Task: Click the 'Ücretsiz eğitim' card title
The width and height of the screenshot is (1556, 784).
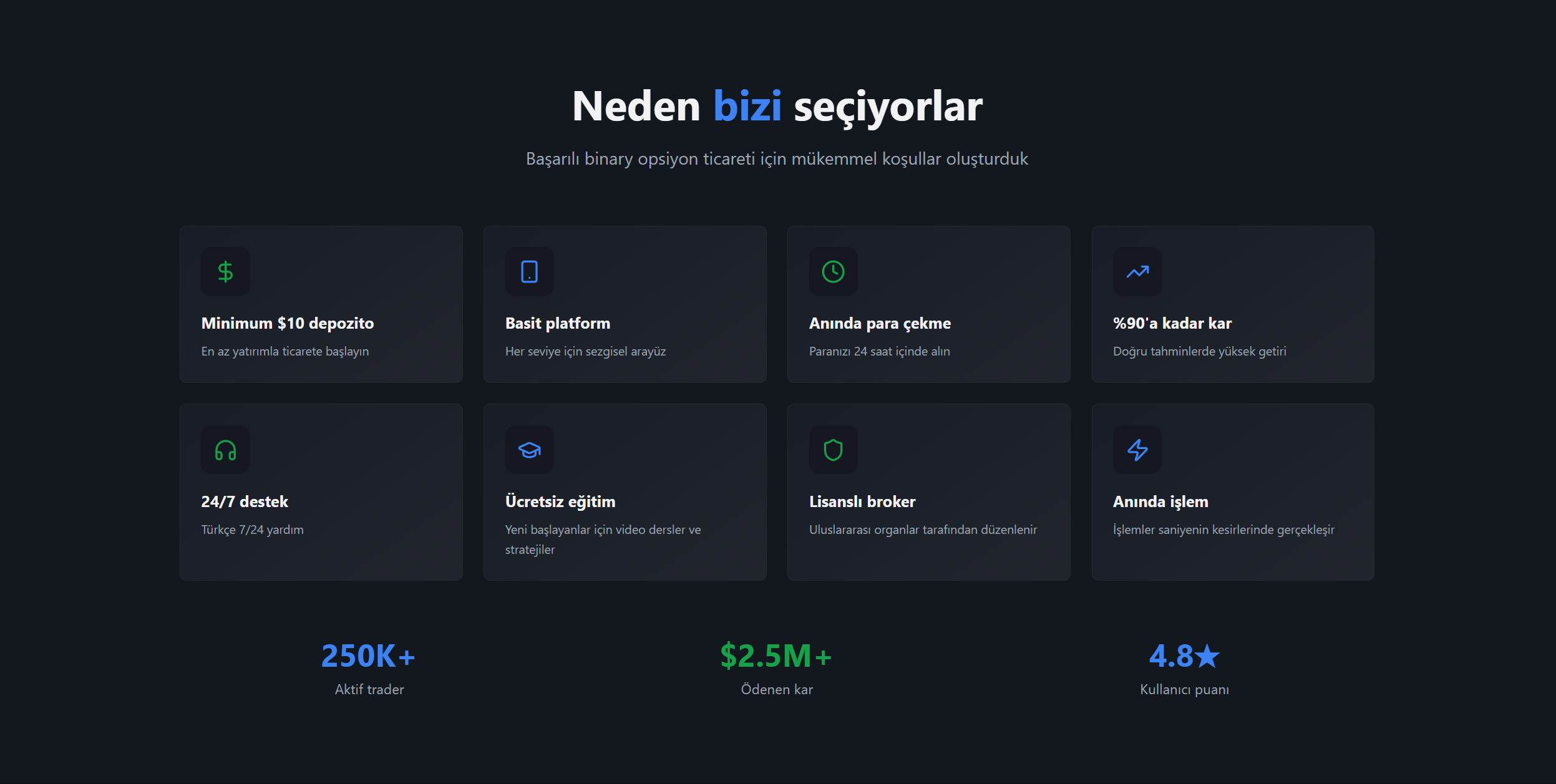Action: coord(560,501)
